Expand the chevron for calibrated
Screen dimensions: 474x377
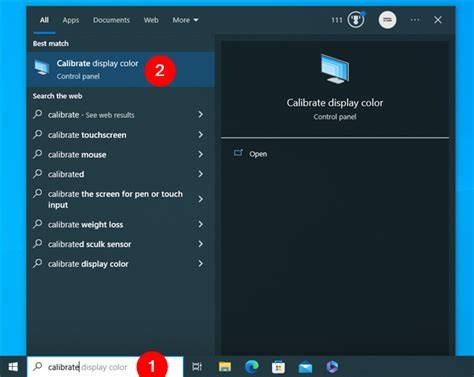click(200, 174)
